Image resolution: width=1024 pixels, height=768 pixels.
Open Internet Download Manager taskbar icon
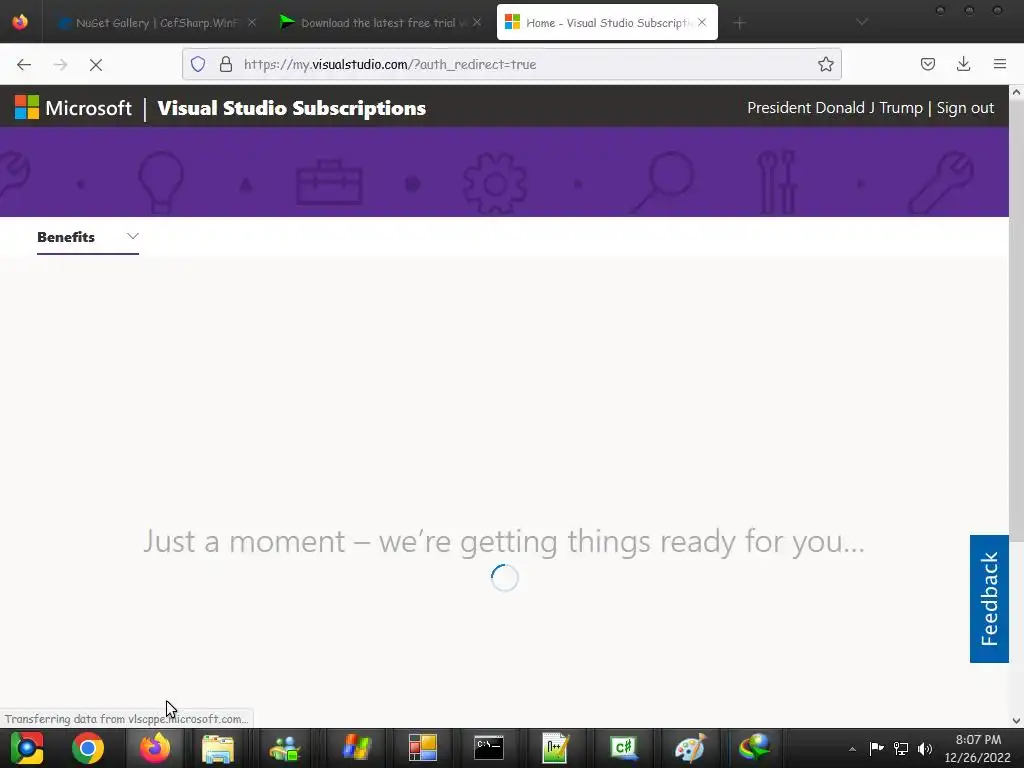(754, 748)
